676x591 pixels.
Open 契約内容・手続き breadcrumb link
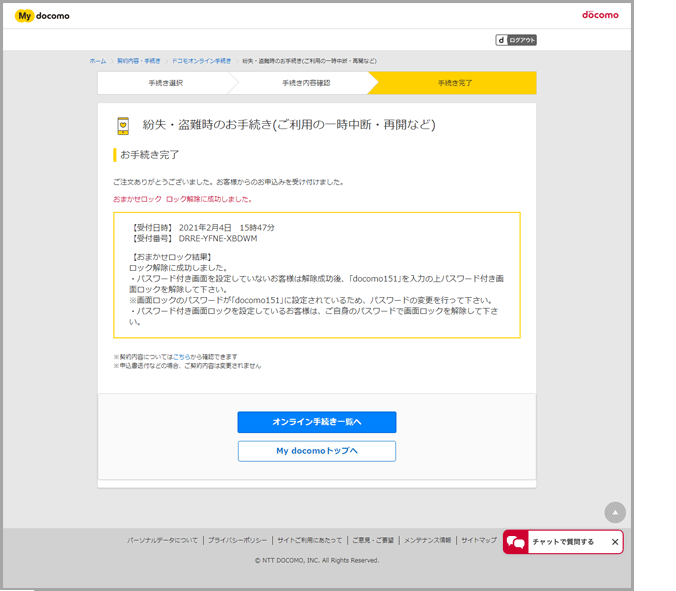coord(138,61)
